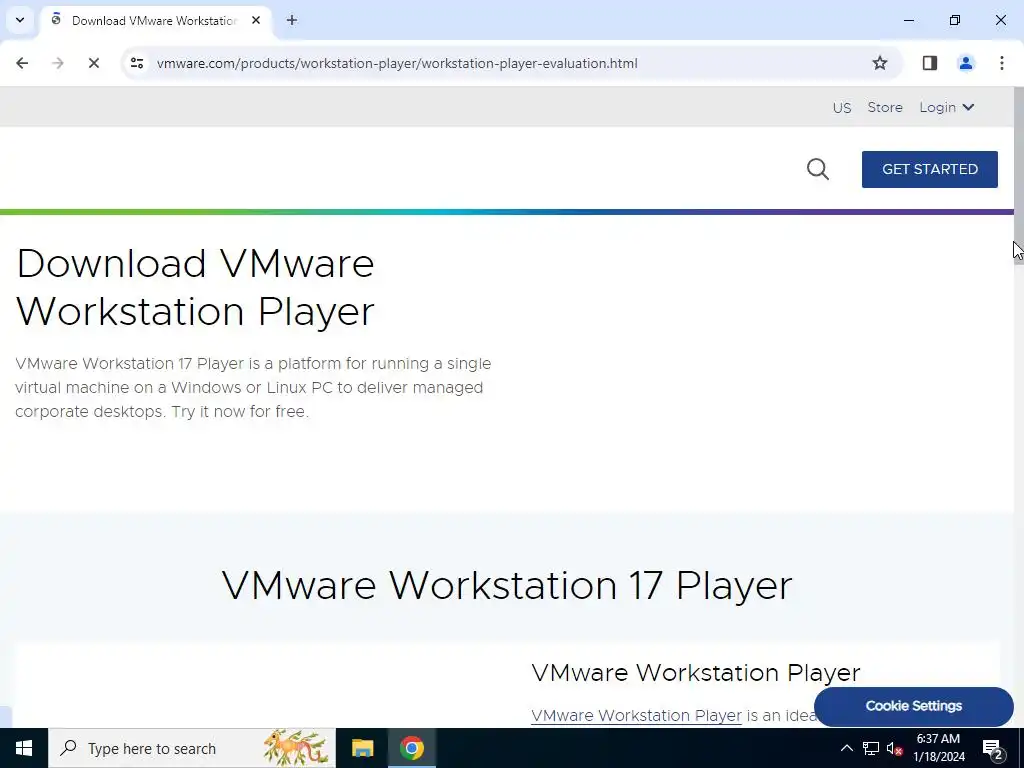1024x768 pixels.
Task: Open Cookie Settings button
Action: point(914,706)
